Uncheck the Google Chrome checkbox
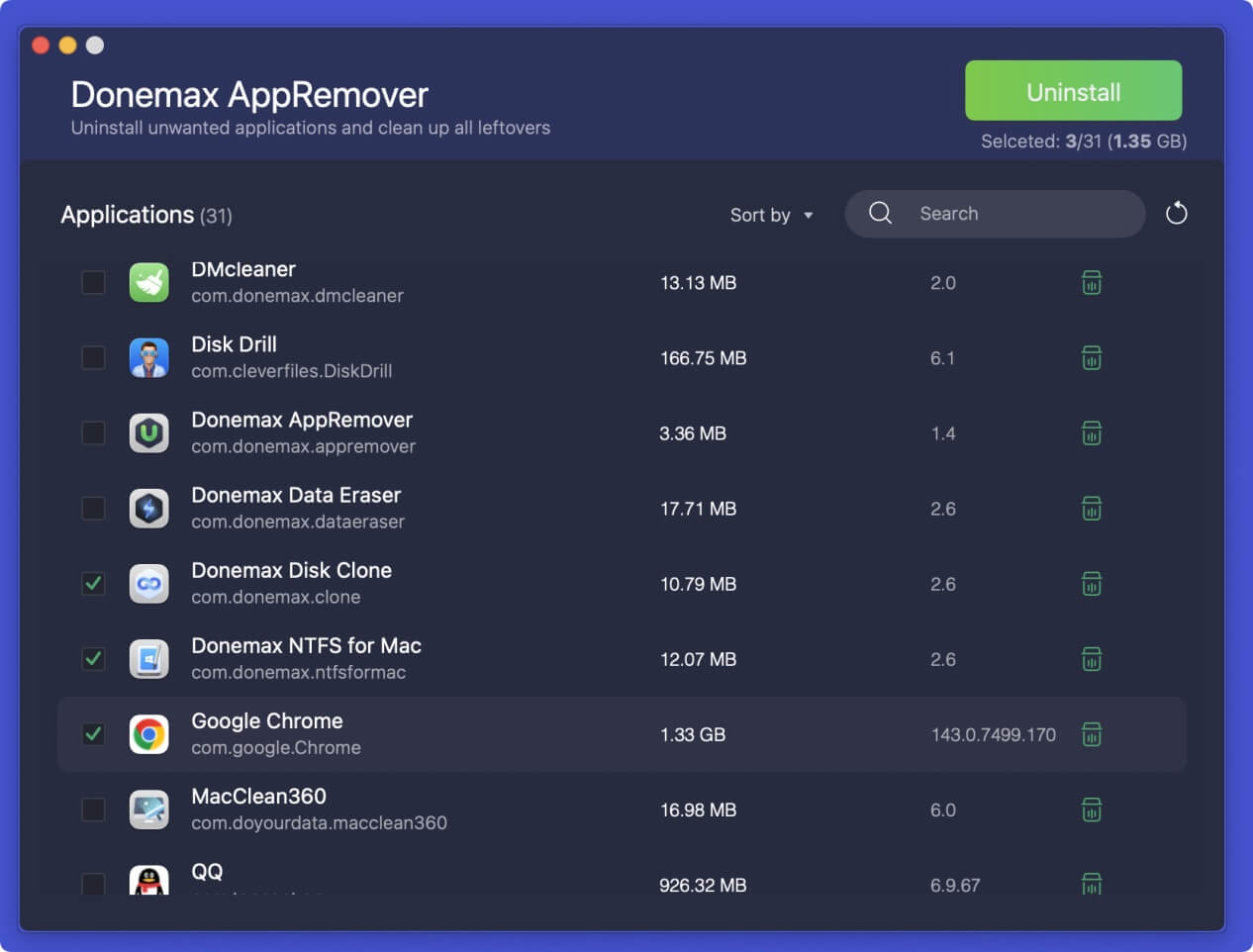This screenshot has width=1253, height=952. (x=93, y=734)
